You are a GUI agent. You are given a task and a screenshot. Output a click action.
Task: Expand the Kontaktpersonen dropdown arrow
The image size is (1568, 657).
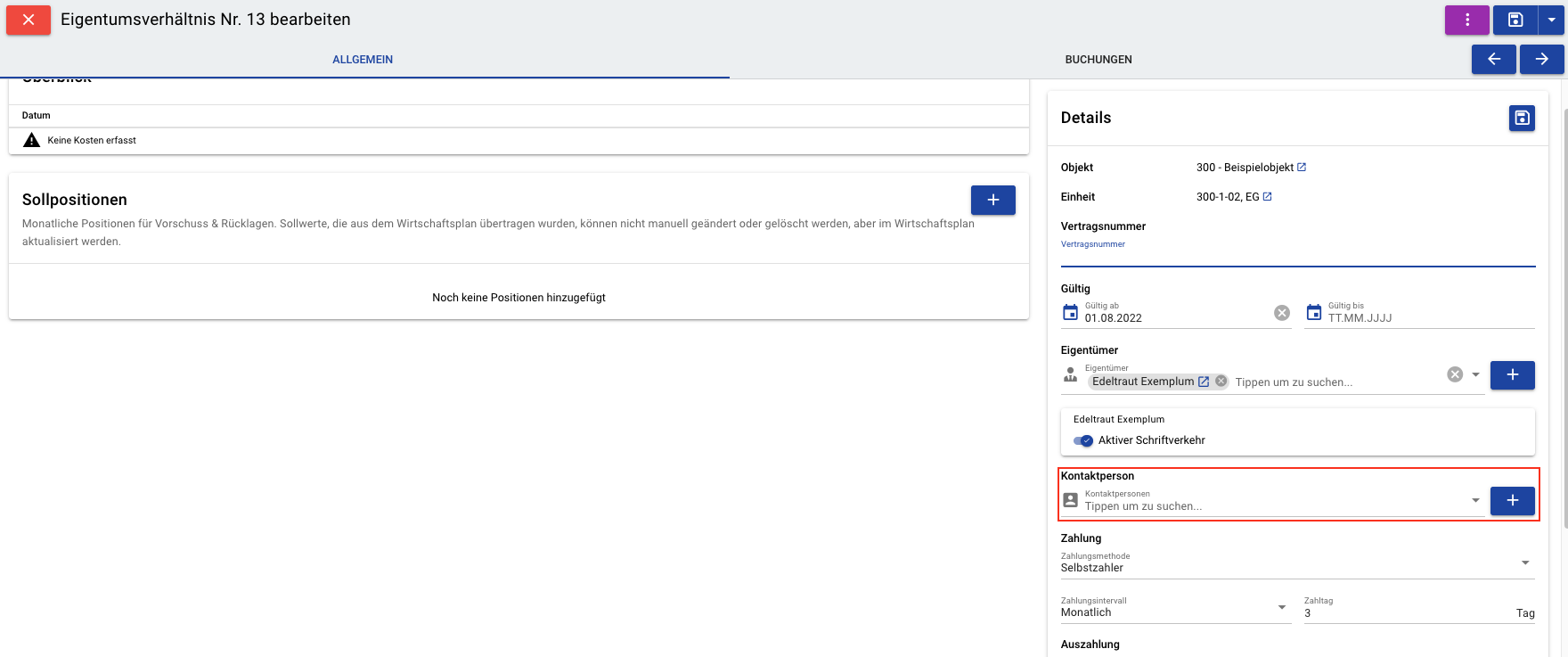(x=1475, y=500)
